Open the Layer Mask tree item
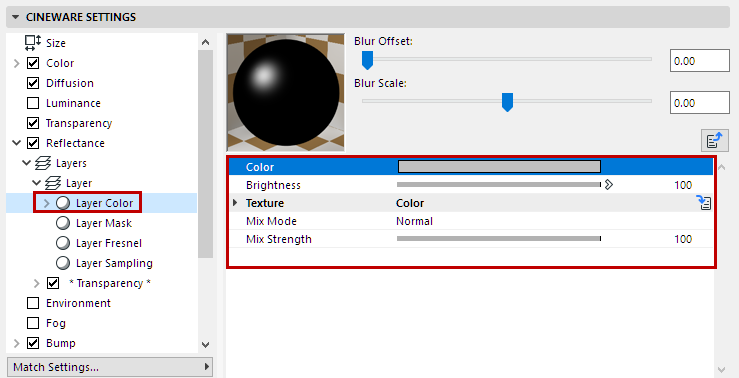Image resolution: width=739 pixels, height=378 pixels. pos(104,223)
